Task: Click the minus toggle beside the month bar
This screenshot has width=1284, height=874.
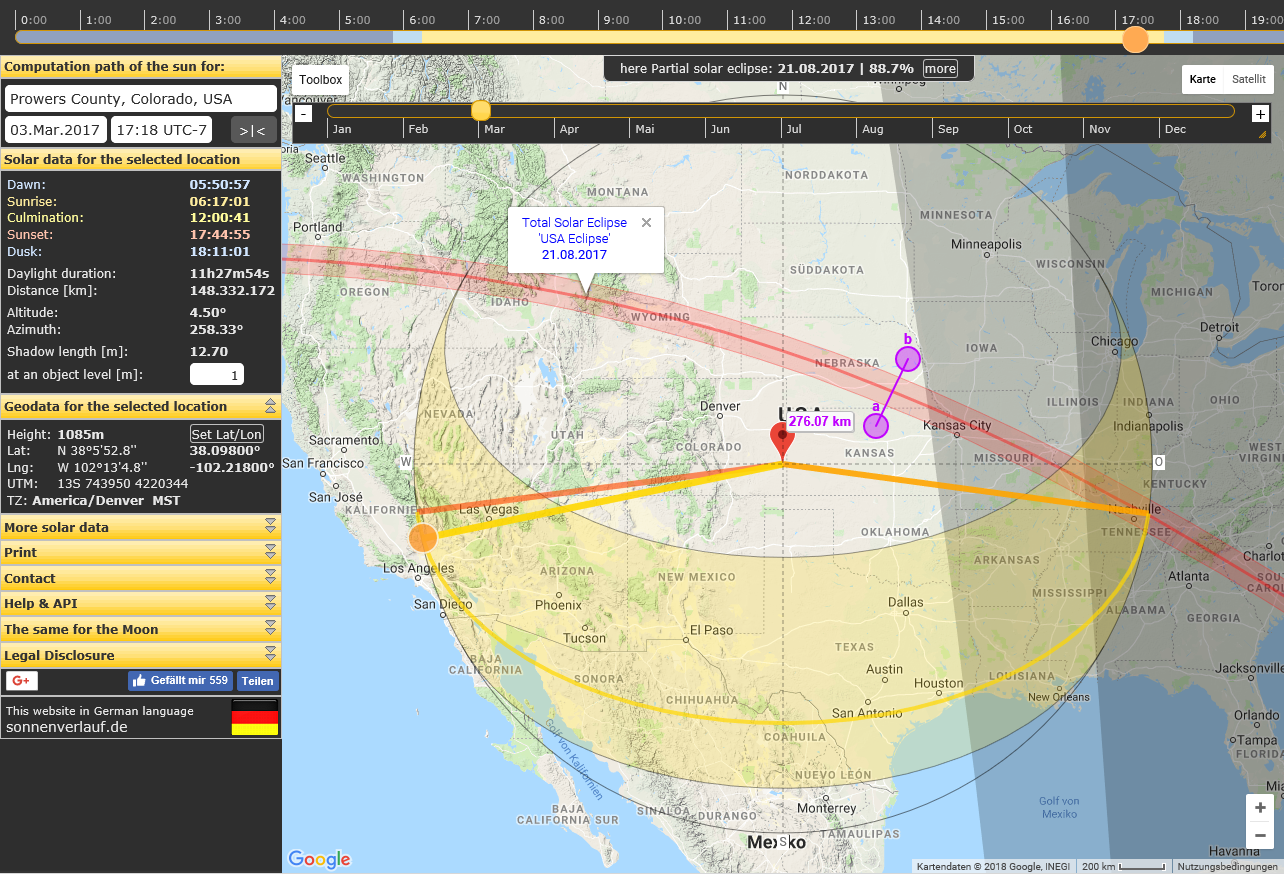Action: pos(303,113)
